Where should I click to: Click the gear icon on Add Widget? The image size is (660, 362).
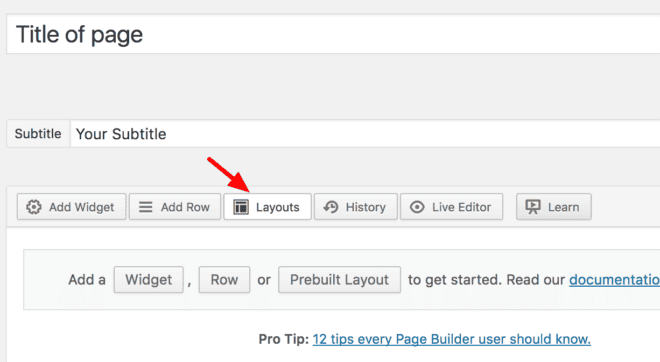[x=34, y=207]
